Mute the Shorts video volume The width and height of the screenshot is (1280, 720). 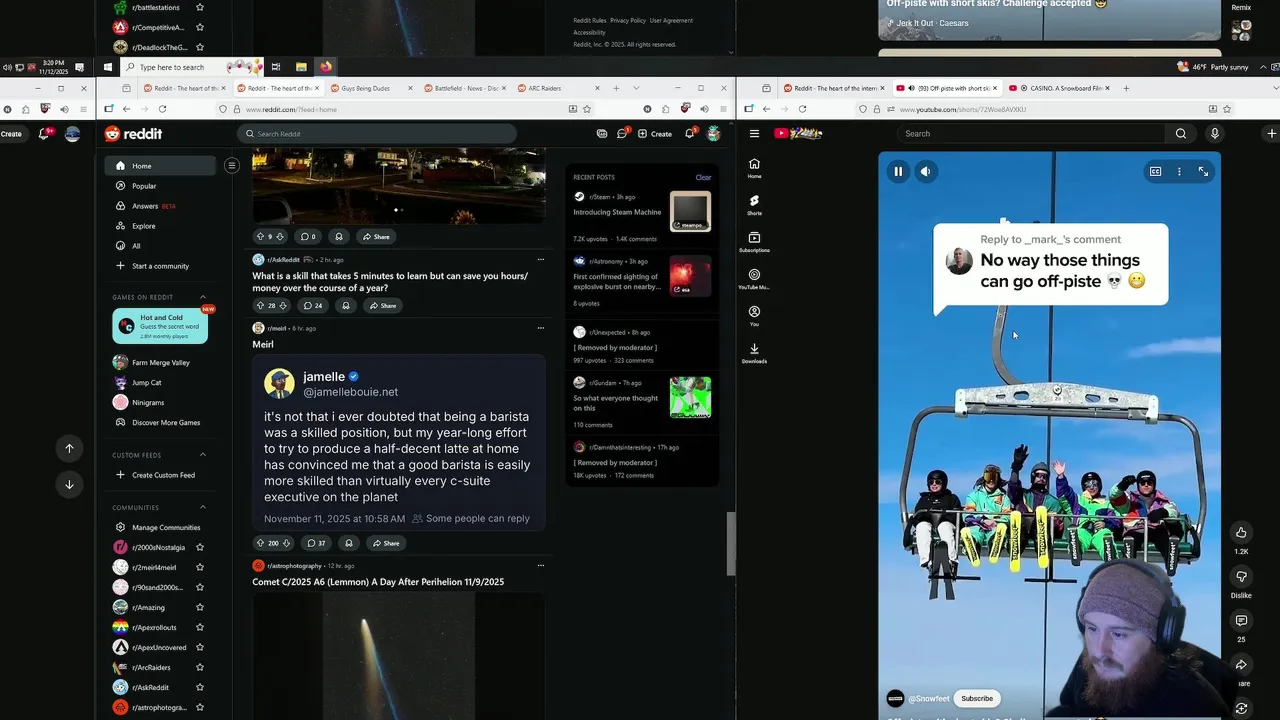[925, 171]
